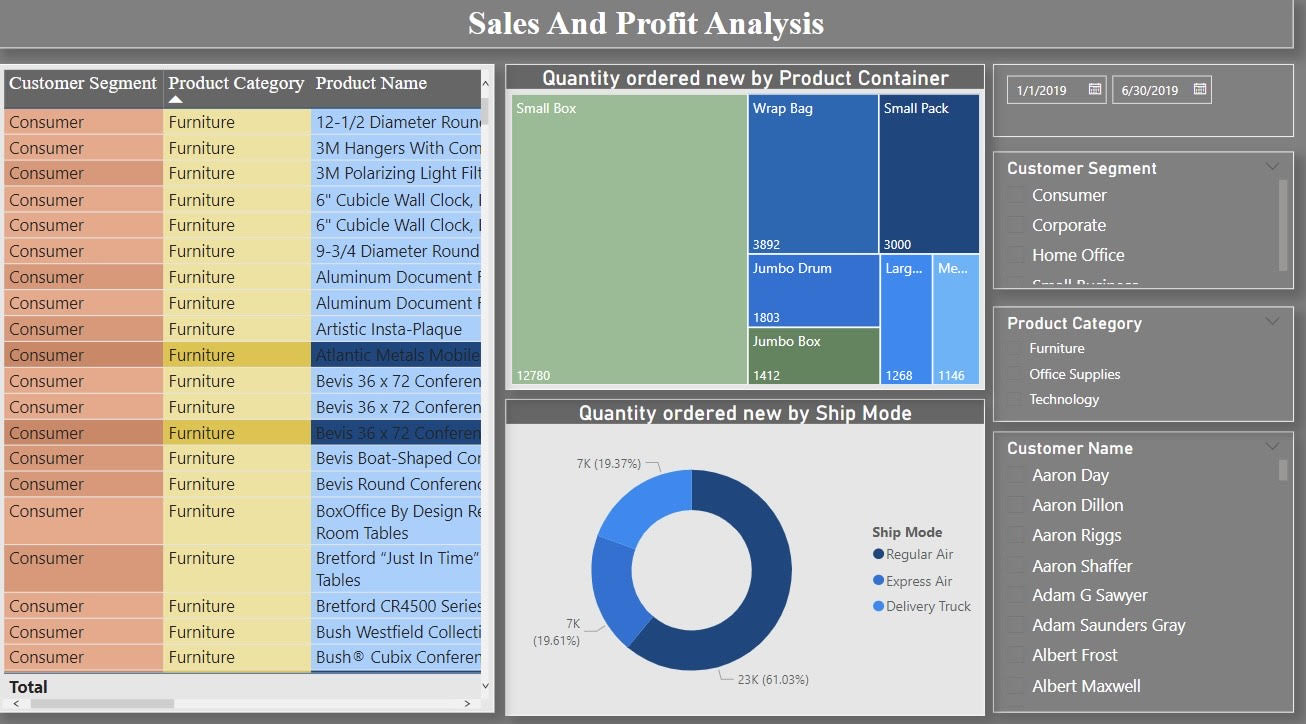The width and height of the screenshot is (1306, 724).
Task: Check the Albert Frost checkbox
Action: coord(1017,655)
